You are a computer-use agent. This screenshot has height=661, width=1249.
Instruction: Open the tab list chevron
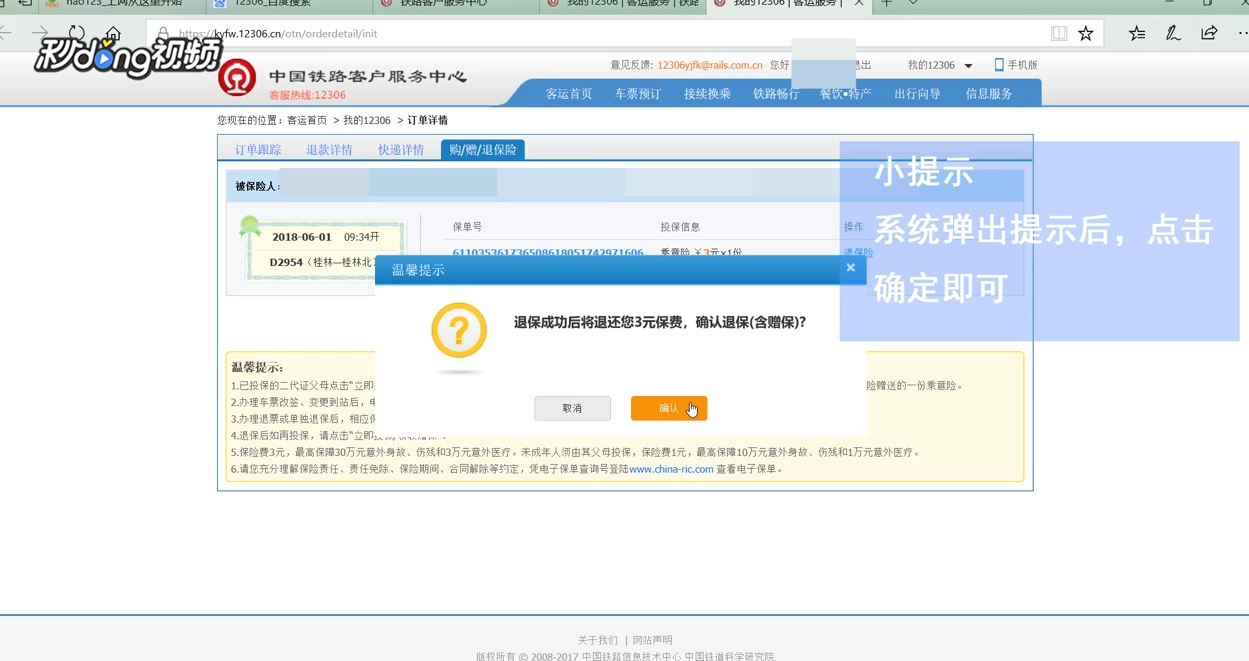913,4
